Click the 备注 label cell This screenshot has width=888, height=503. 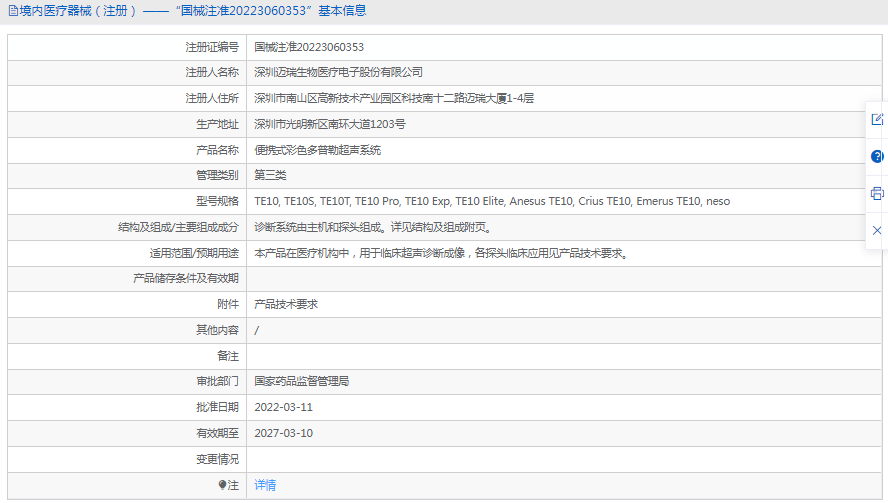[127, 356]
